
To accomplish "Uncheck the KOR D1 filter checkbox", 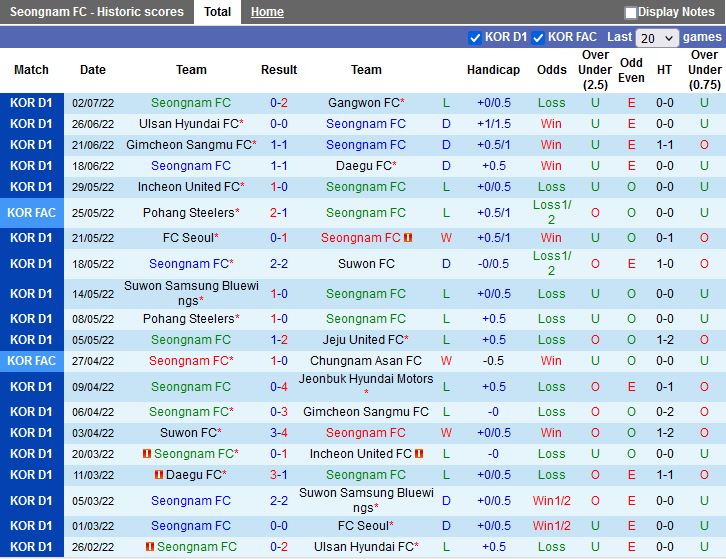I will coord(475,37).
